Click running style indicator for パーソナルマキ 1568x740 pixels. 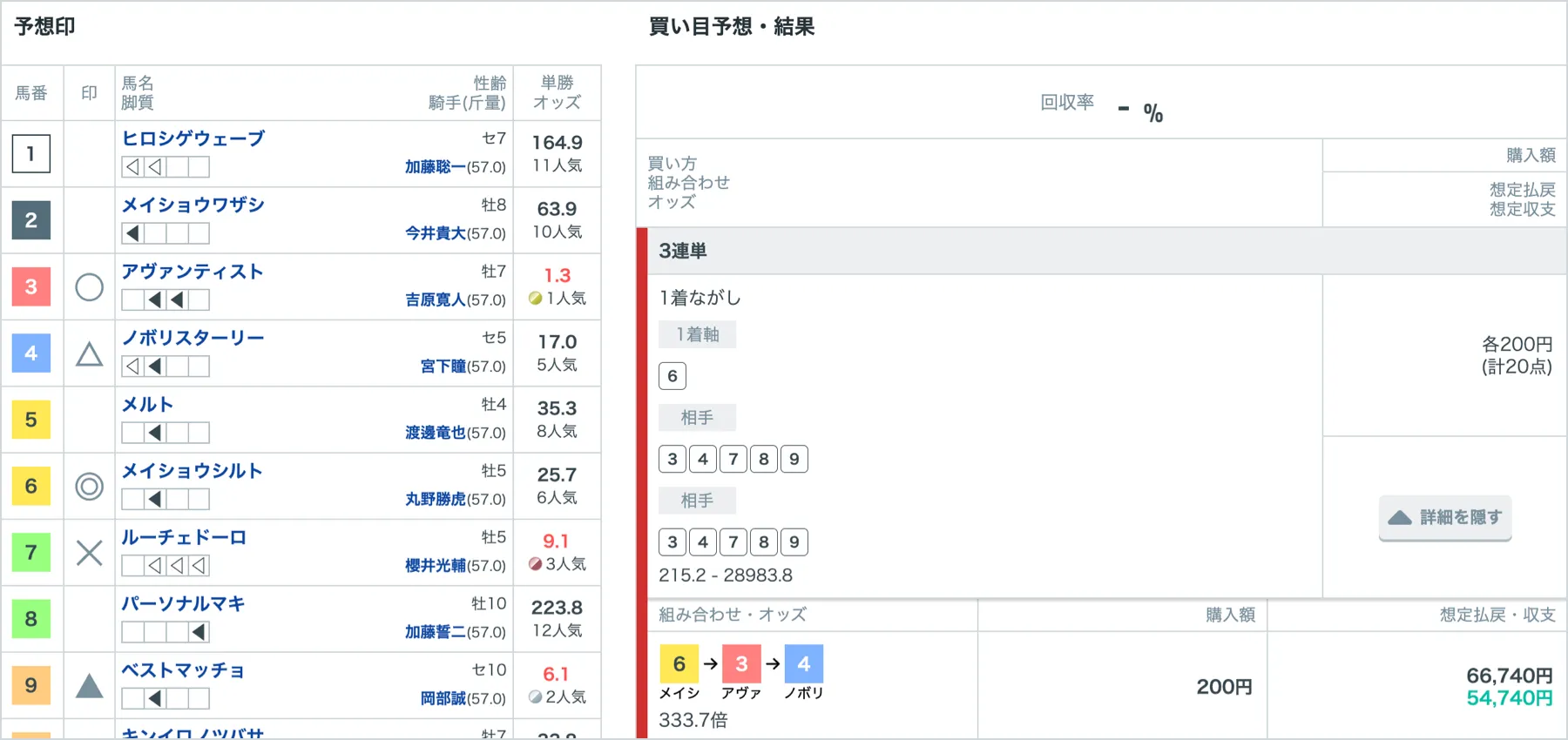166,632
